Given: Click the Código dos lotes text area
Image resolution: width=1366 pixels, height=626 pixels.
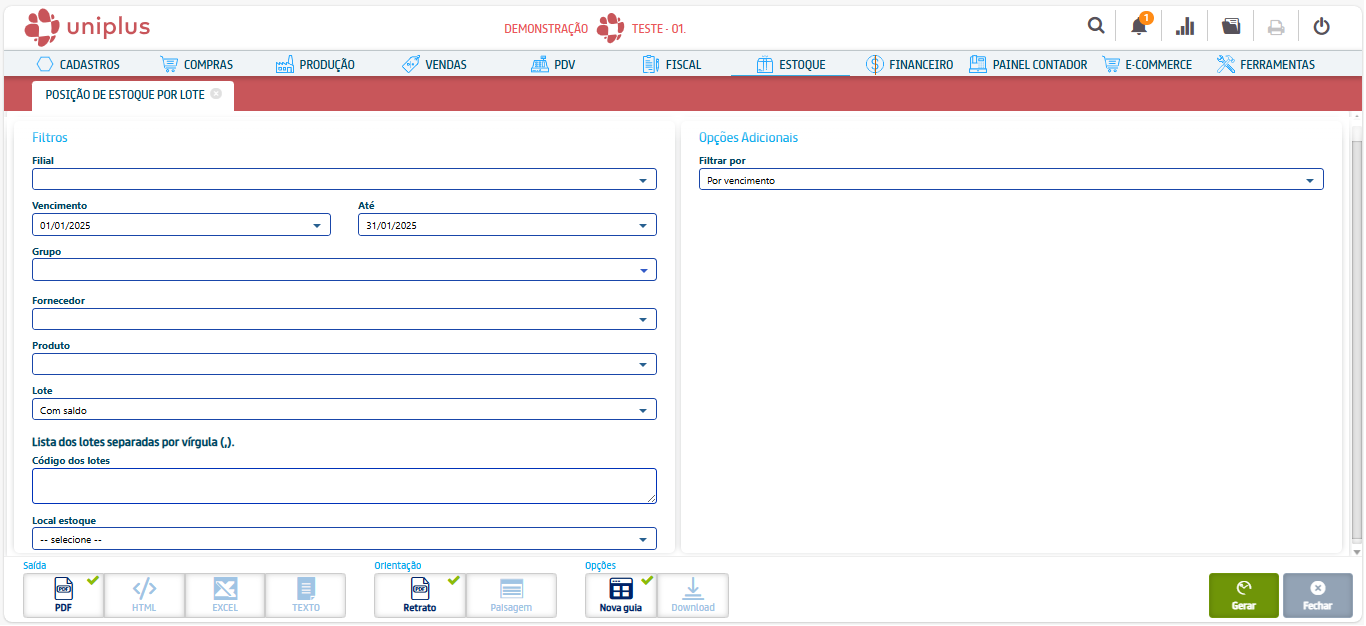Looking at the screenshot, I should pyautogui.click(x=344, y=486).
